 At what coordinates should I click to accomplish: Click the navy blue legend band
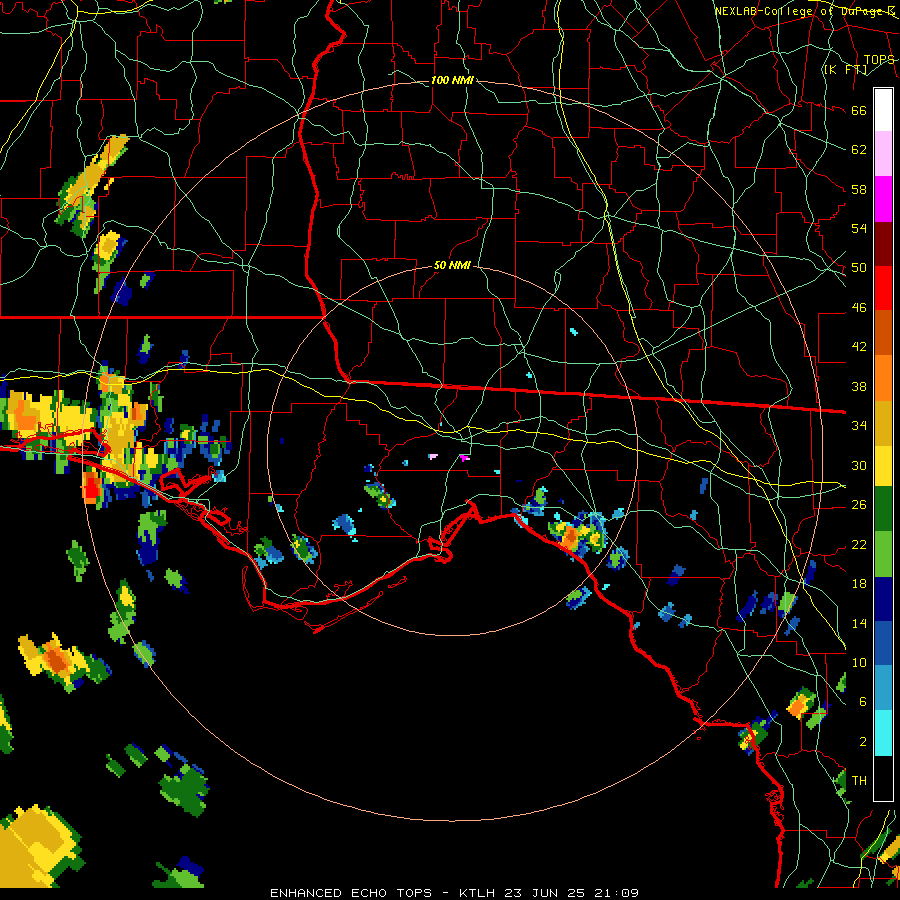(x=883, y=599)
